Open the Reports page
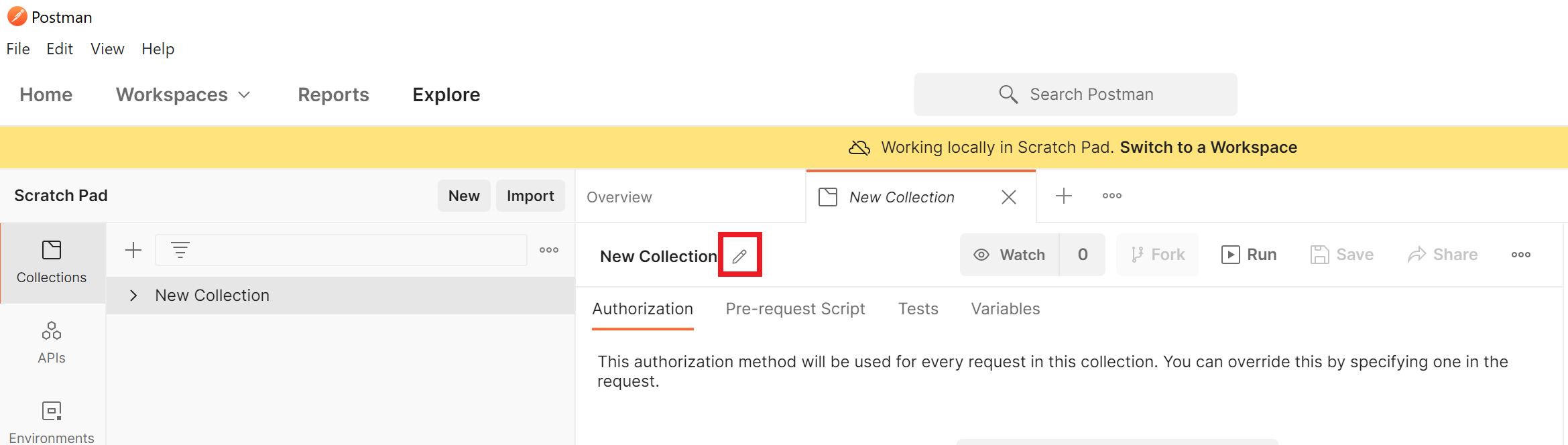 tap(333, 94)
